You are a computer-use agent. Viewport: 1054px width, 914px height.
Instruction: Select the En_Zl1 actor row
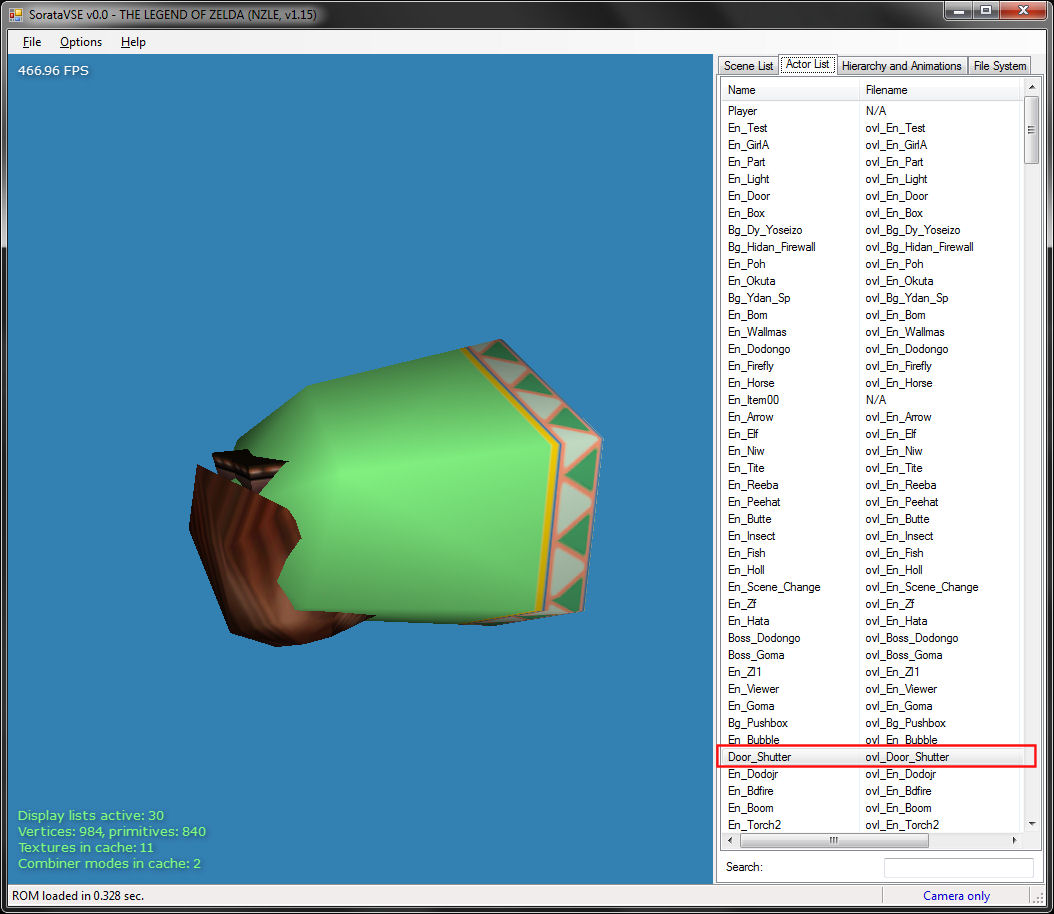point(873,673)
